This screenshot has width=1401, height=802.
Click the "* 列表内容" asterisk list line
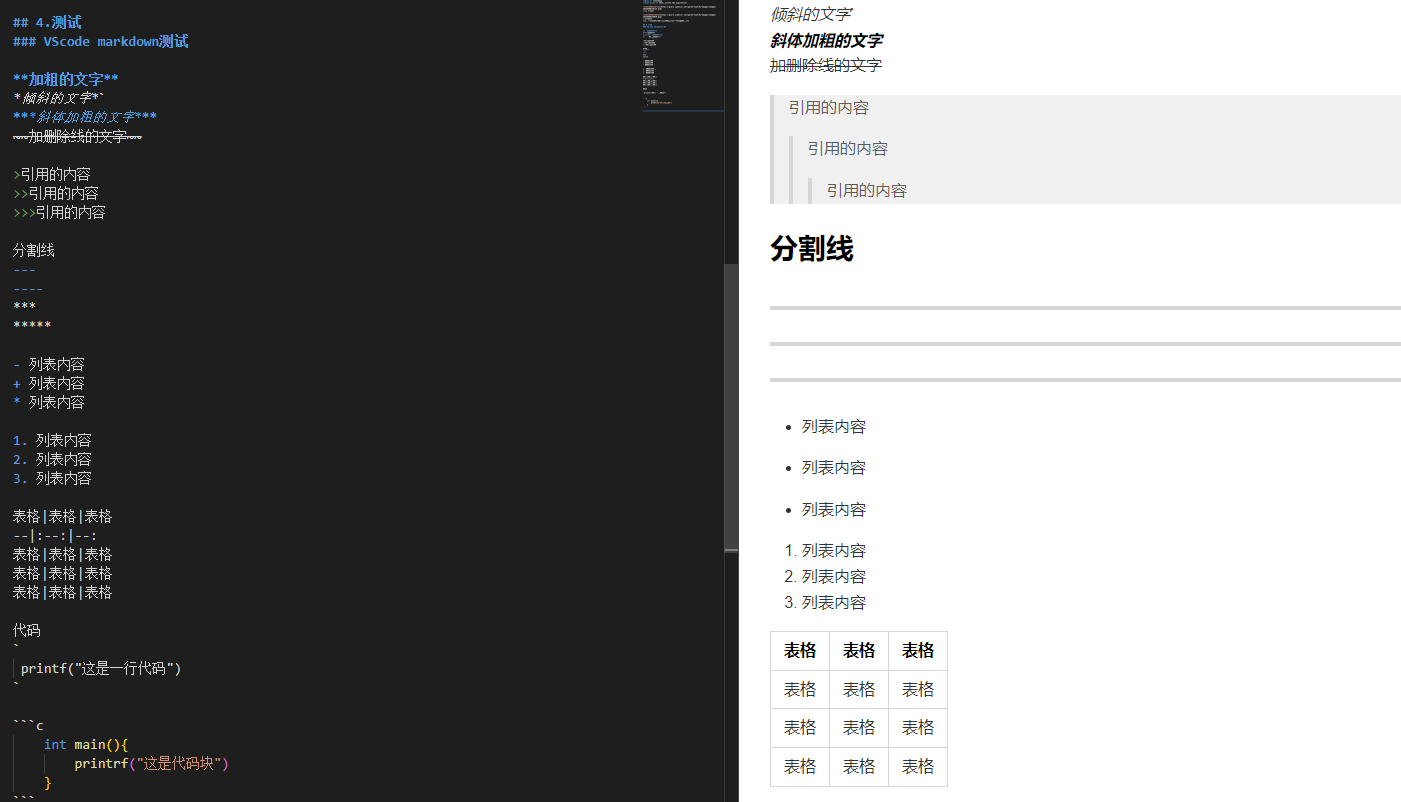pyautogui.click(x=49, y=402)
